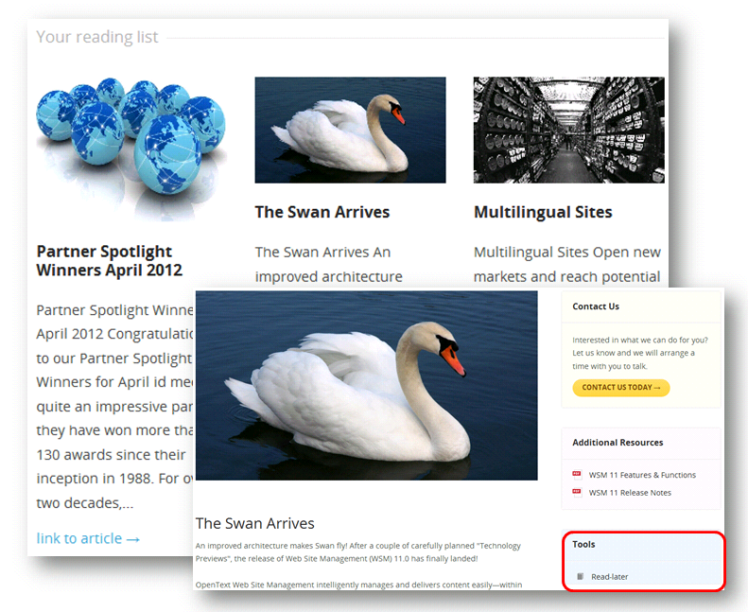The height and width of the screenshot is (612, 748).
Task: Open the Multilingual Sites article title
Action: pyautogui.click(x=543, y=212)
